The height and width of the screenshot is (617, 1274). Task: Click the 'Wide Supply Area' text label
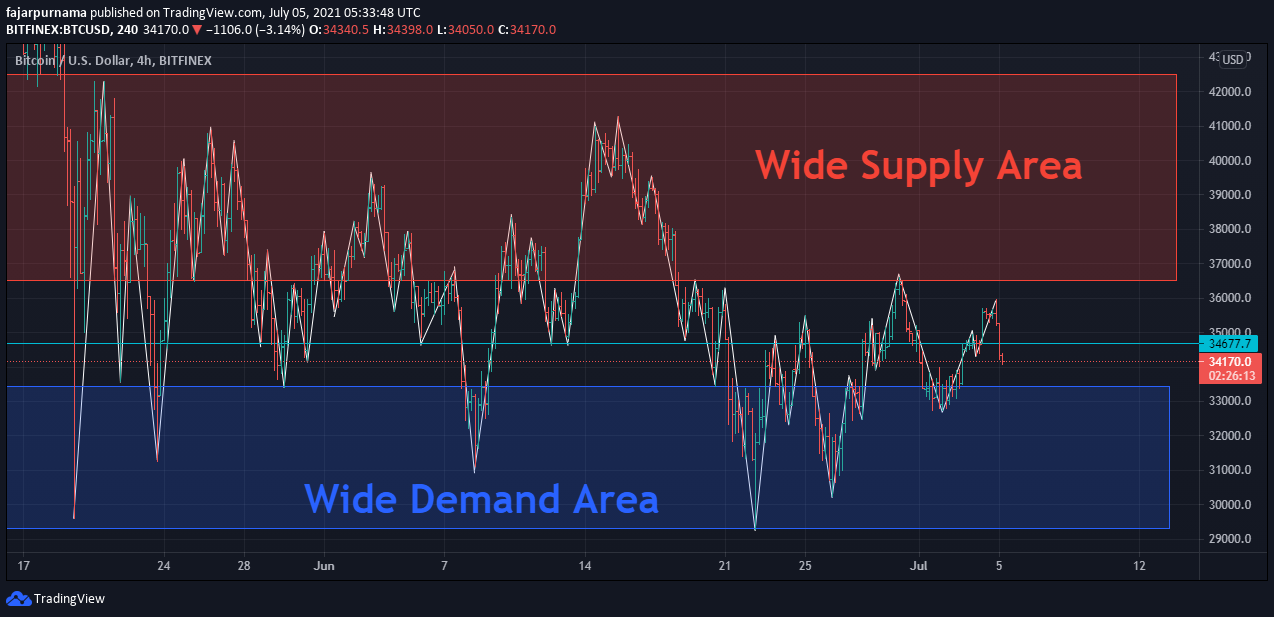[918, 165]
